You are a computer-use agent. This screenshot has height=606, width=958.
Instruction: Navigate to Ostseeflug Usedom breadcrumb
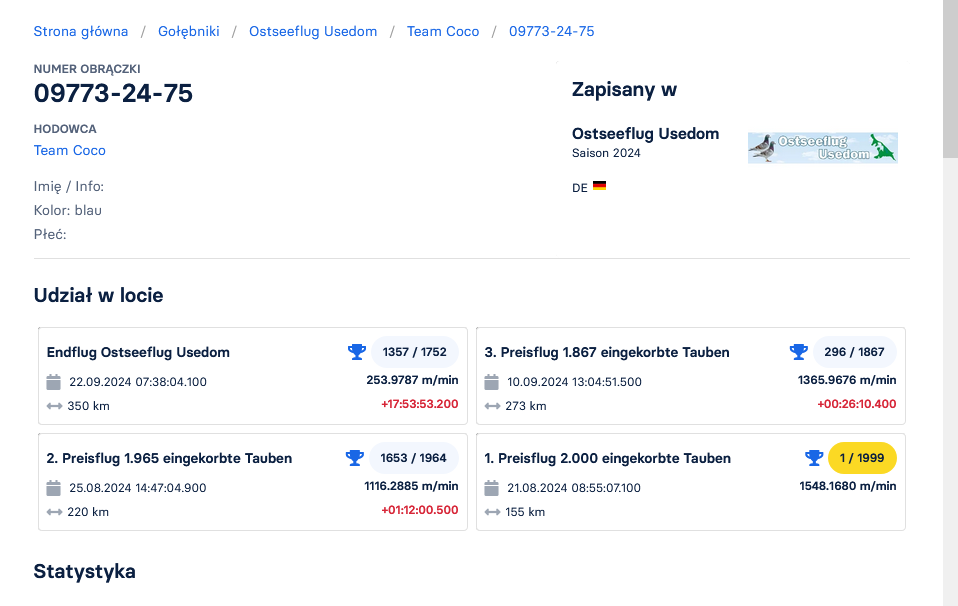pos(313,31)
